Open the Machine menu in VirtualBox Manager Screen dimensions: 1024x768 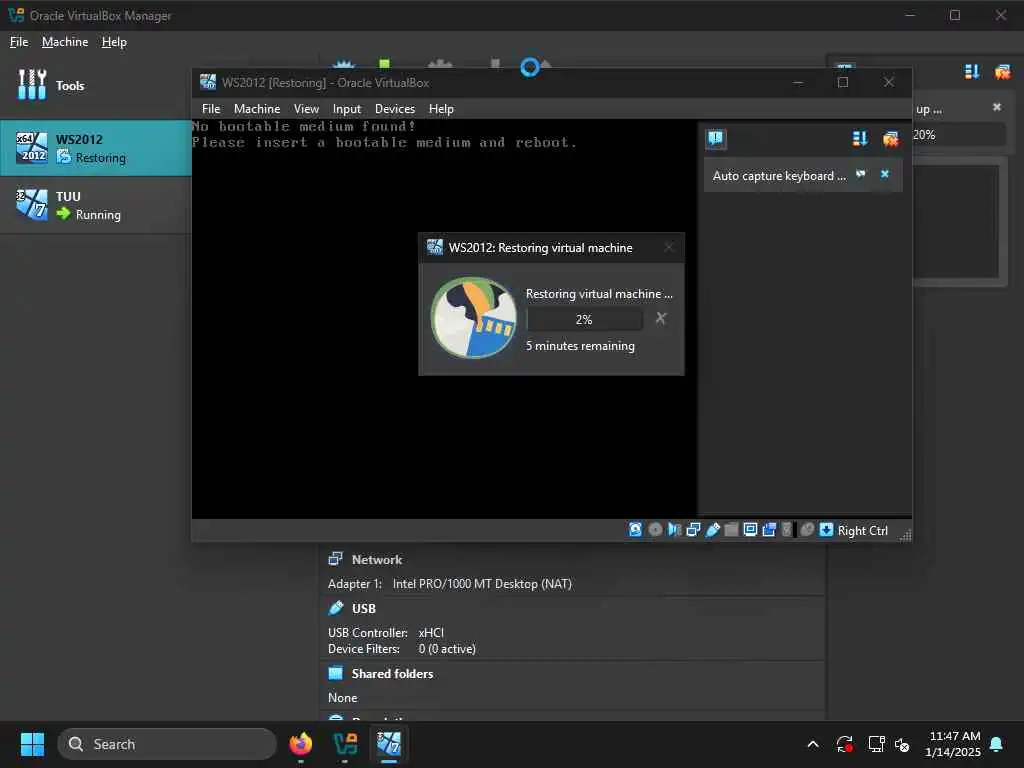[x=65, y=42]
